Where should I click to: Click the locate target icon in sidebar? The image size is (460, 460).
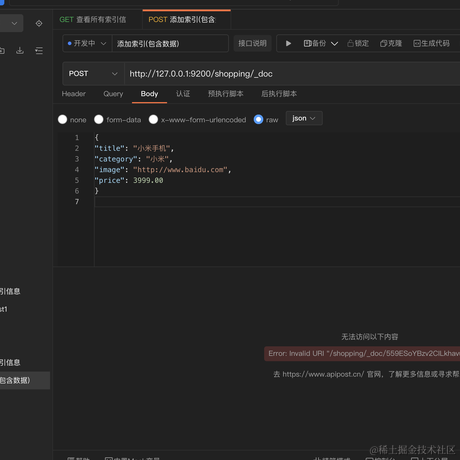(39, 23)
